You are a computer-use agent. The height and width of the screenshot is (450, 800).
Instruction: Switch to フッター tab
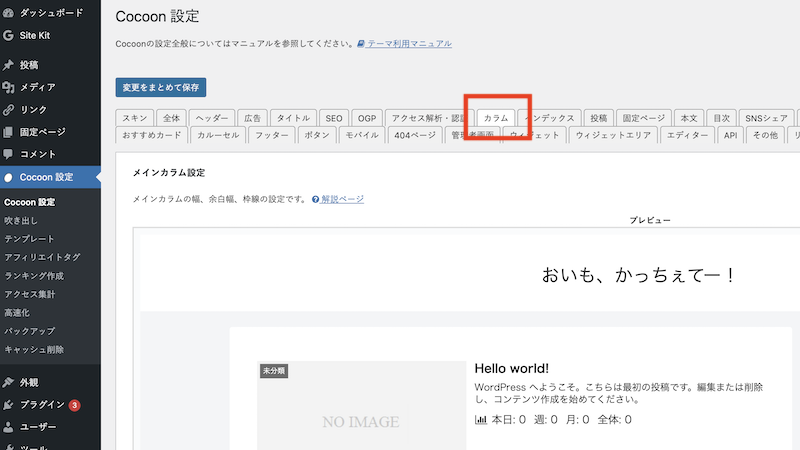[x=271, y=135]
